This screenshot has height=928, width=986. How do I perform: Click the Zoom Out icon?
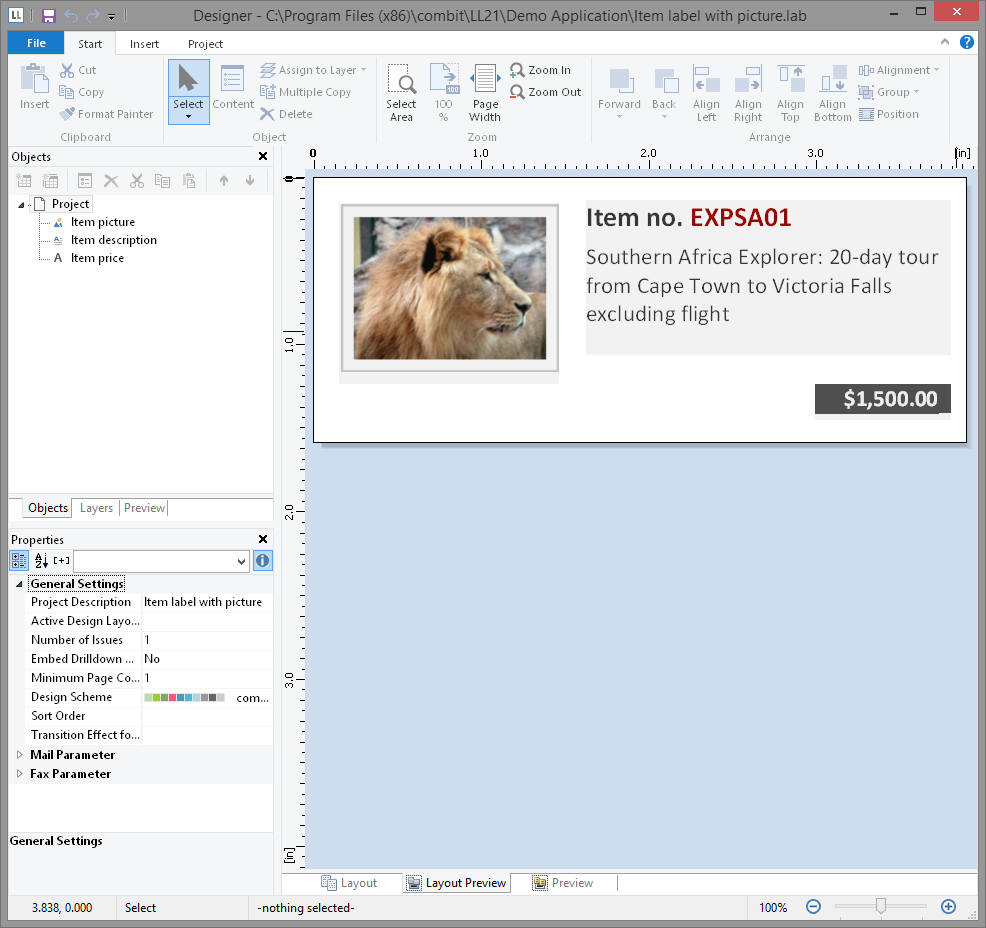(x=517, y=92)
